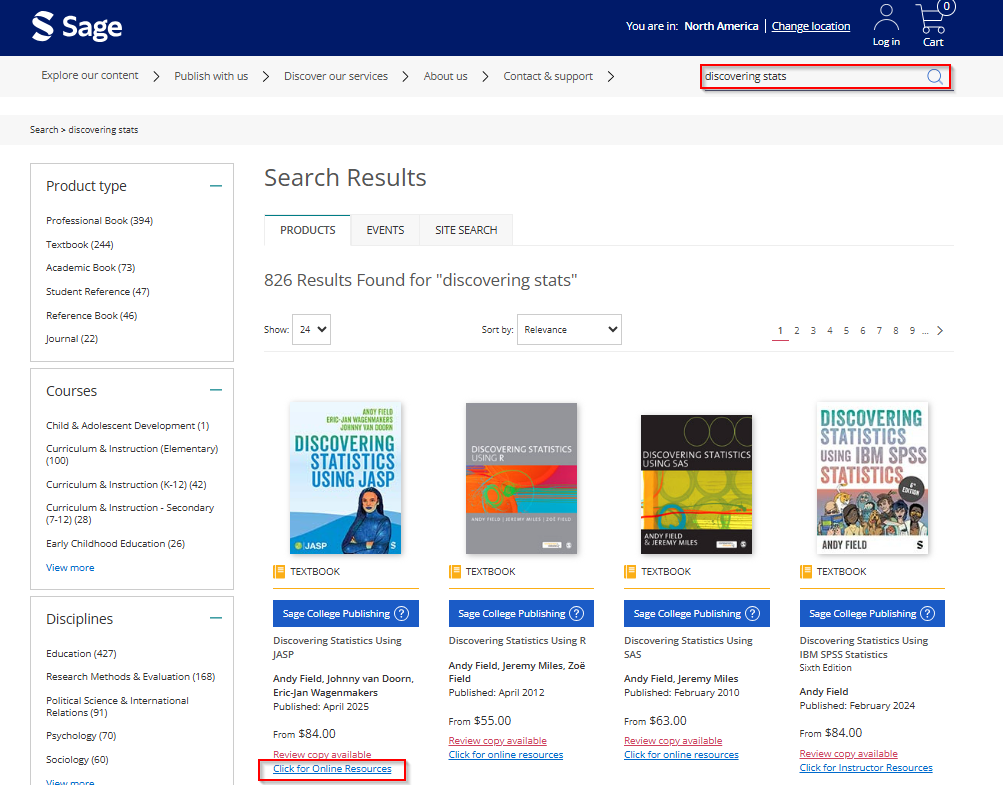The width and height of the screenshot is (1003, 785).
Task: Switch to the PRODUCTS tab
Action: 308,230
